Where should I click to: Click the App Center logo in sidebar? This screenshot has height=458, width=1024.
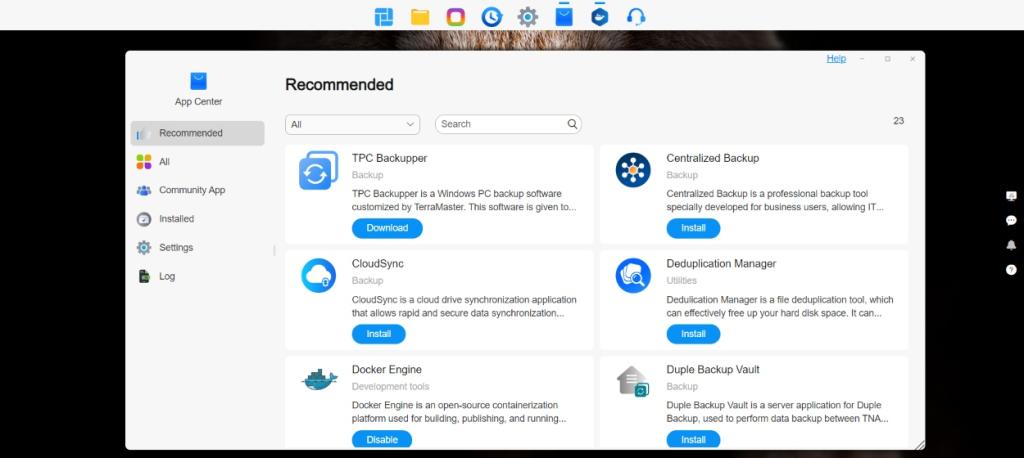point(199,81)
